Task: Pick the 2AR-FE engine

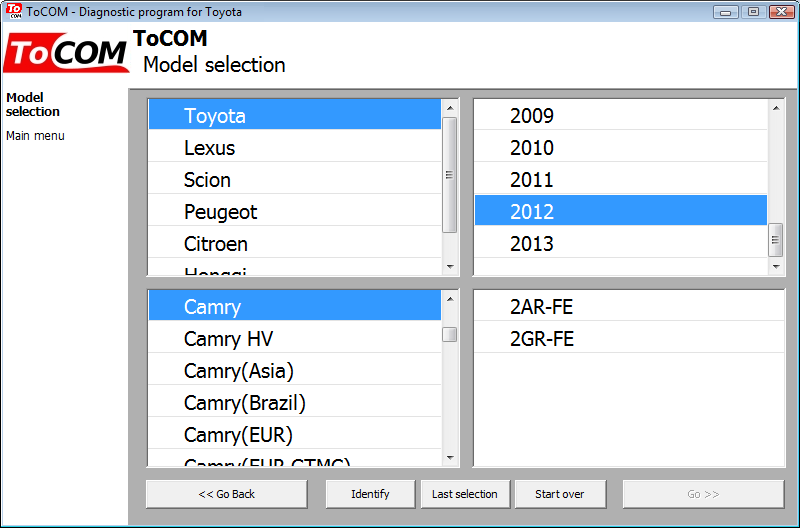Action: 629,306
